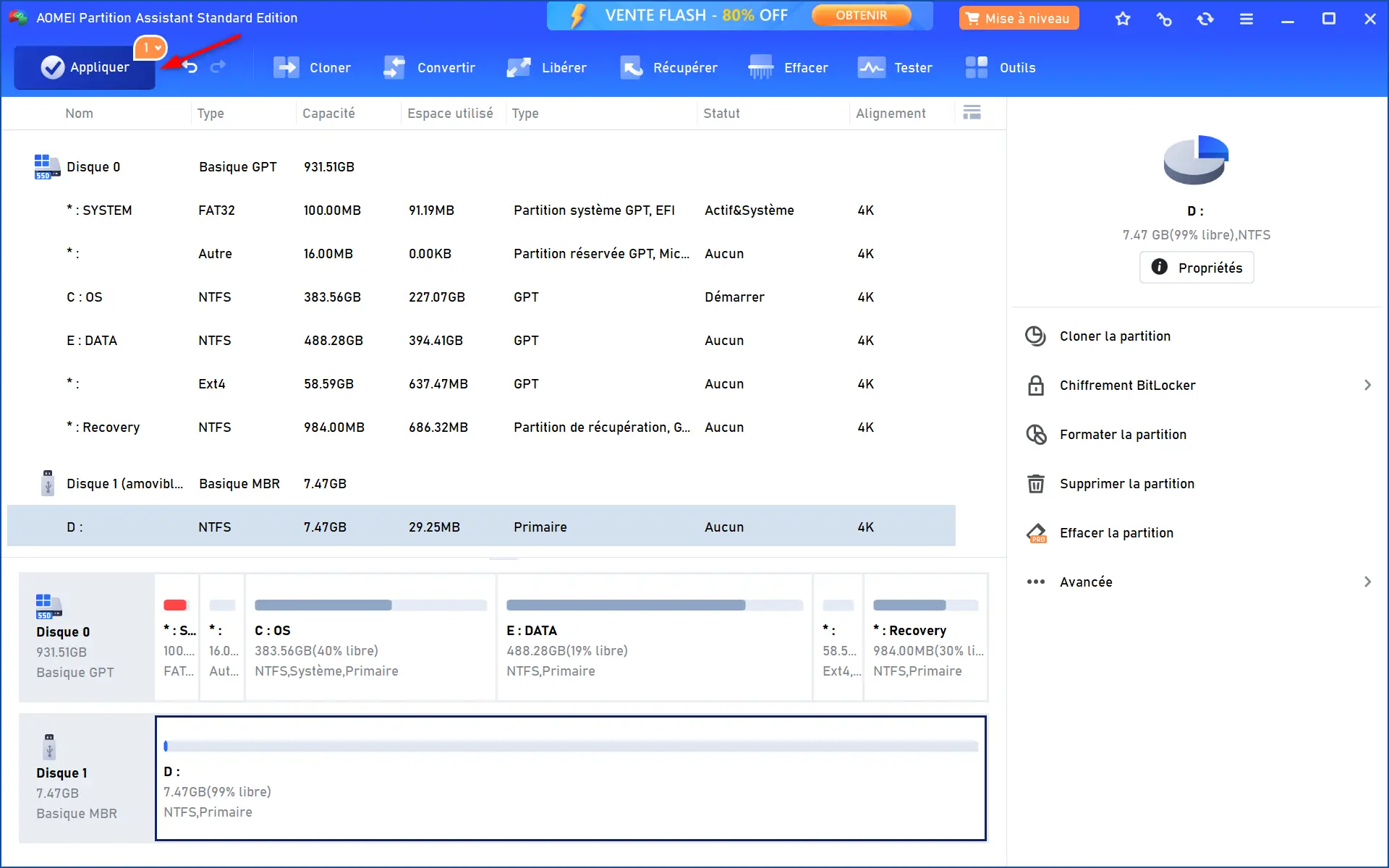This screenshot has width=1389, height=868.
Task: Select the 16.00MB Autre partition row
Action: pos(481,254)
